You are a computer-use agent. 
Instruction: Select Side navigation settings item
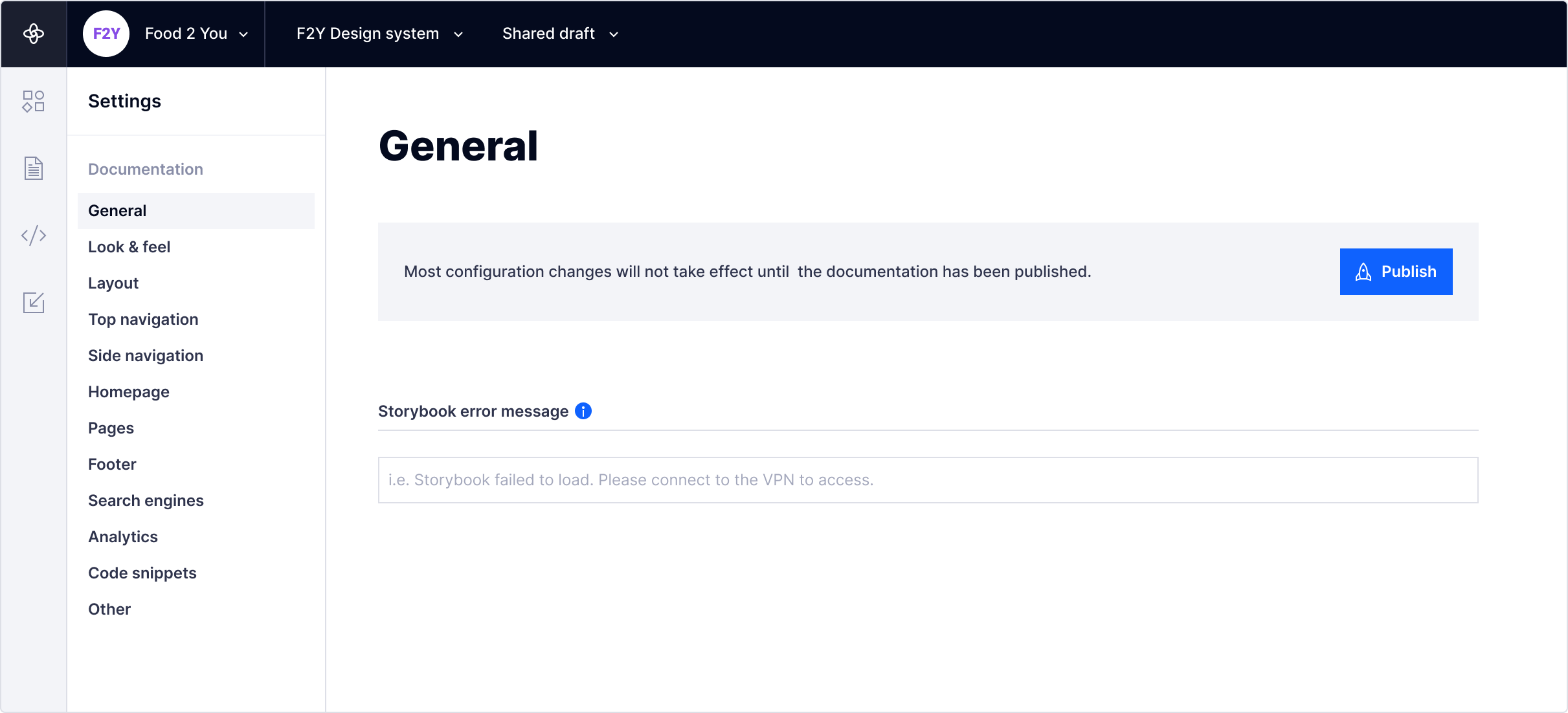click(x=146, y=356)
